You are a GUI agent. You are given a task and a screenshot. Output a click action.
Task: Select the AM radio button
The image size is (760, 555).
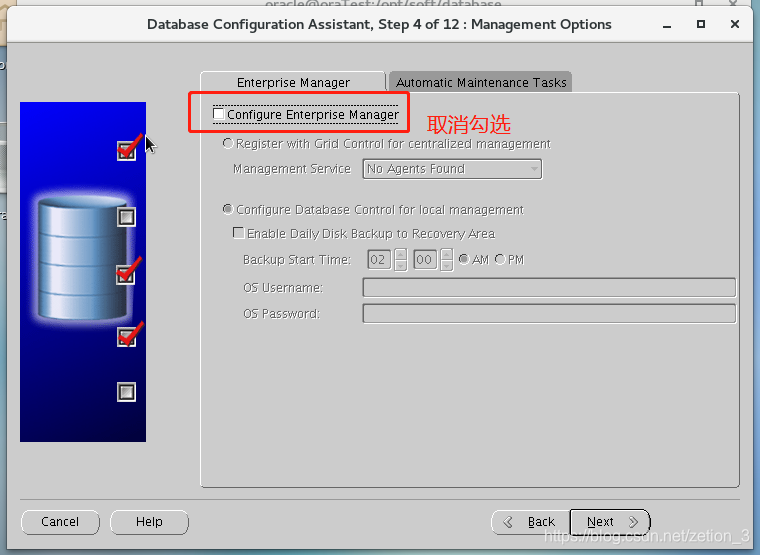464,259
